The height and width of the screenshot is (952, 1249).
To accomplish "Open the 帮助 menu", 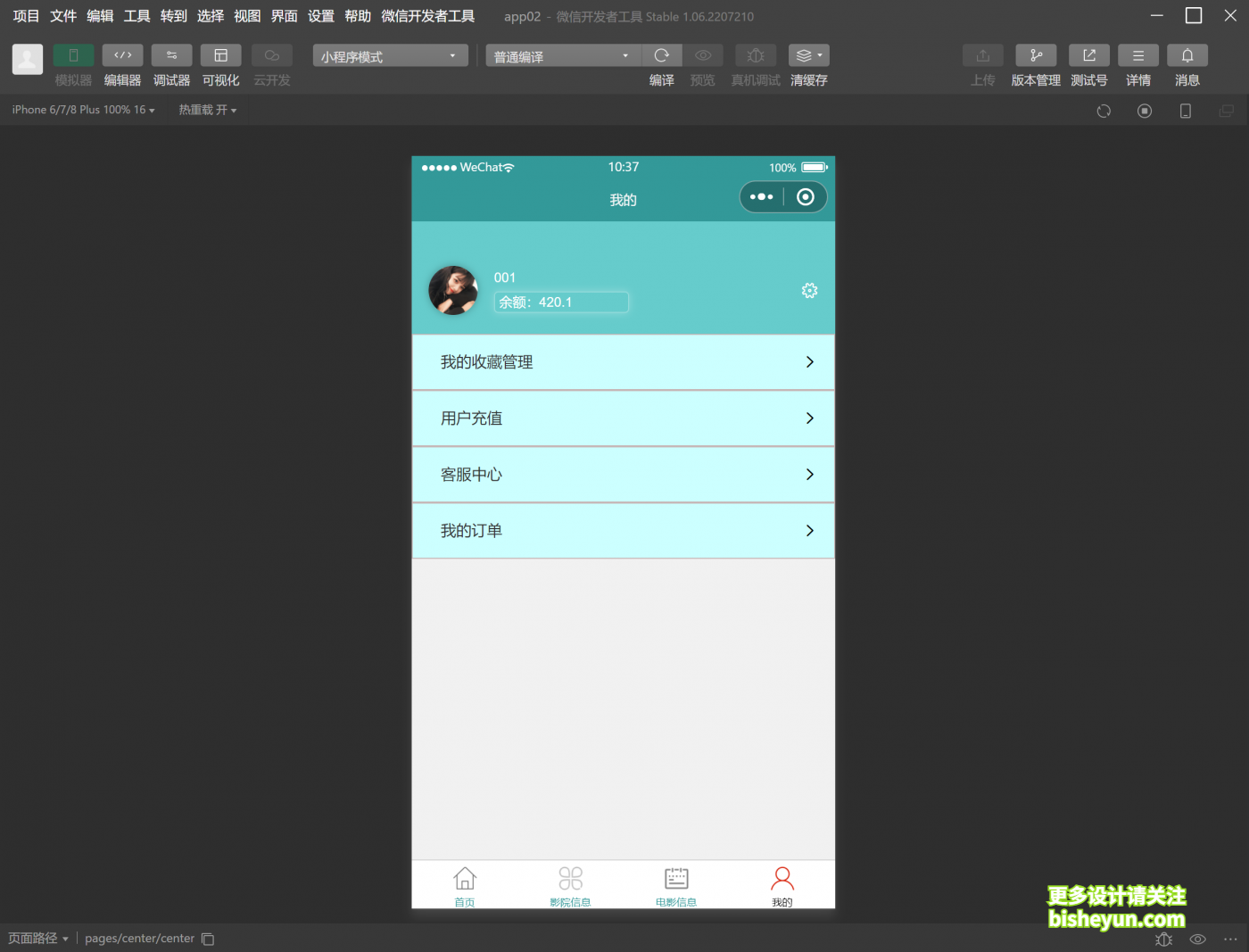I will (358, 16).
